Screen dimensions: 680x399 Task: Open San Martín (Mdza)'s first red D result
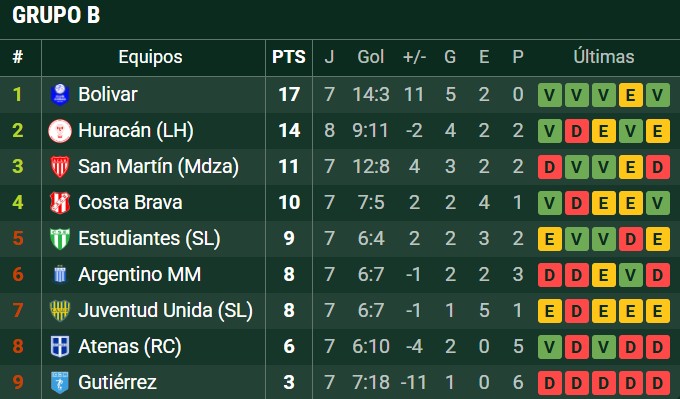[x=550, y=167]
